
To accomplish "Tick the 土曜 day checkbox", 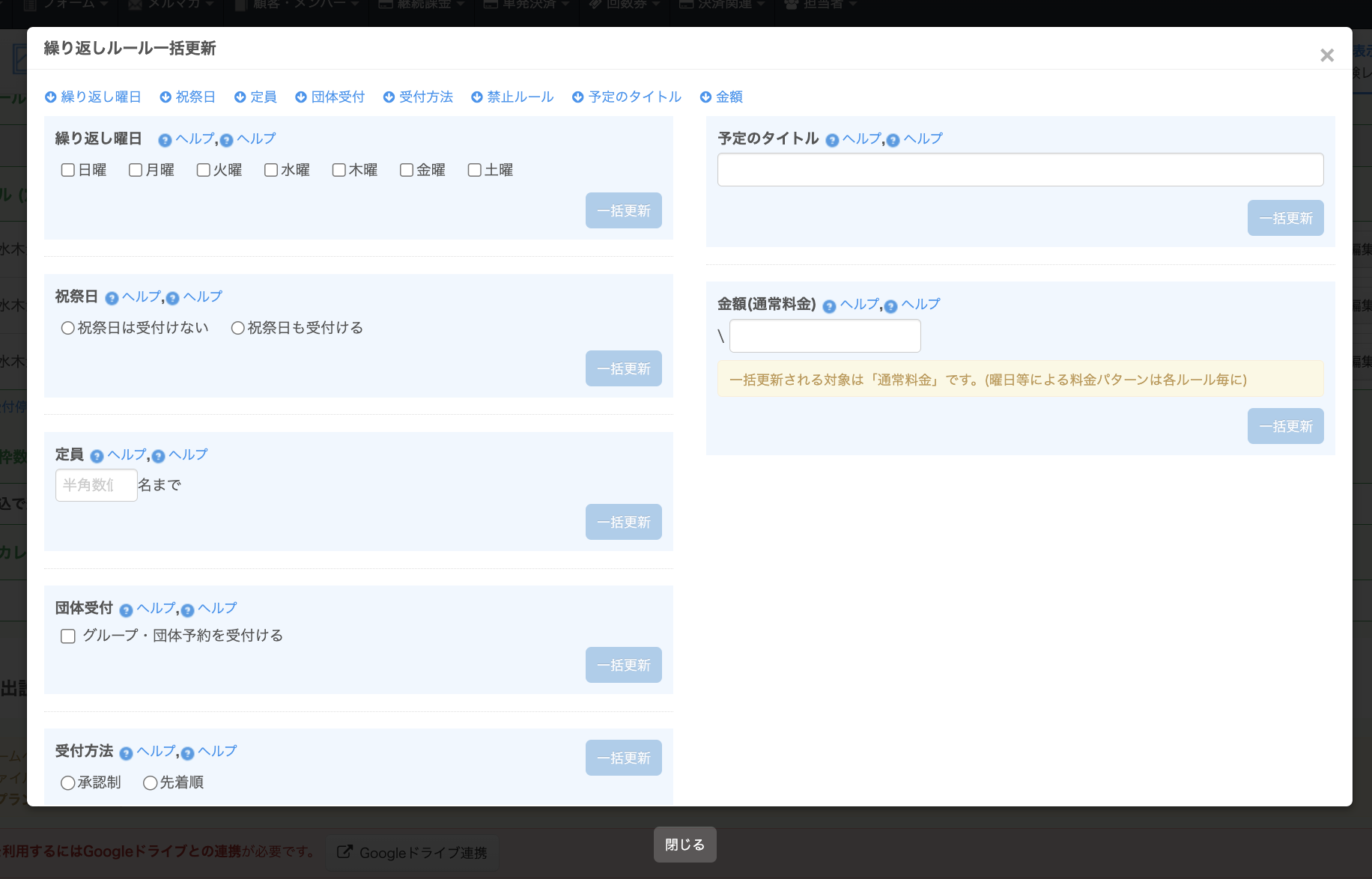I will [474, 170].
